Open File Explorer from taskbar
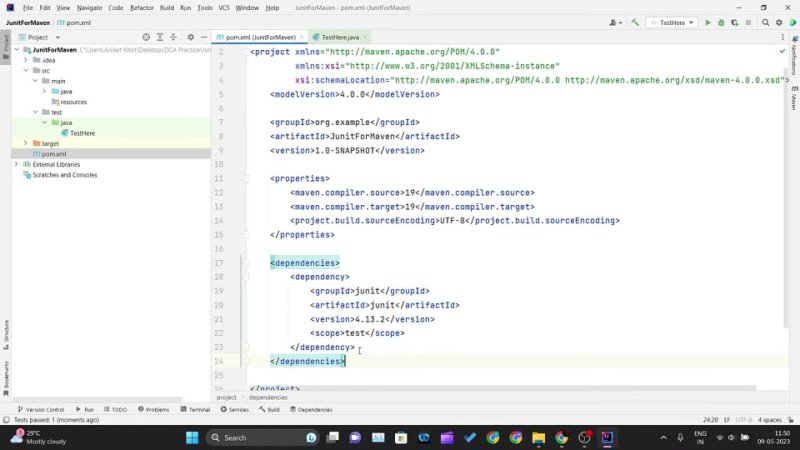This screenshot has width=800, height=450. click(x=538, y=438)
